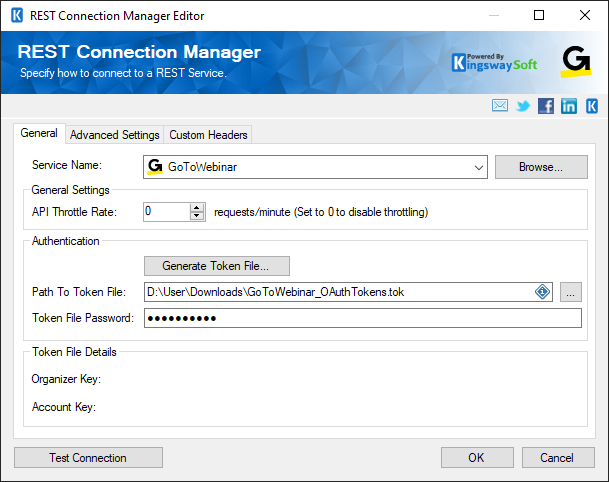The height and width of the screenshot is (482, 609).
Task: Click the Token File Password field
Action: [363, 318]
